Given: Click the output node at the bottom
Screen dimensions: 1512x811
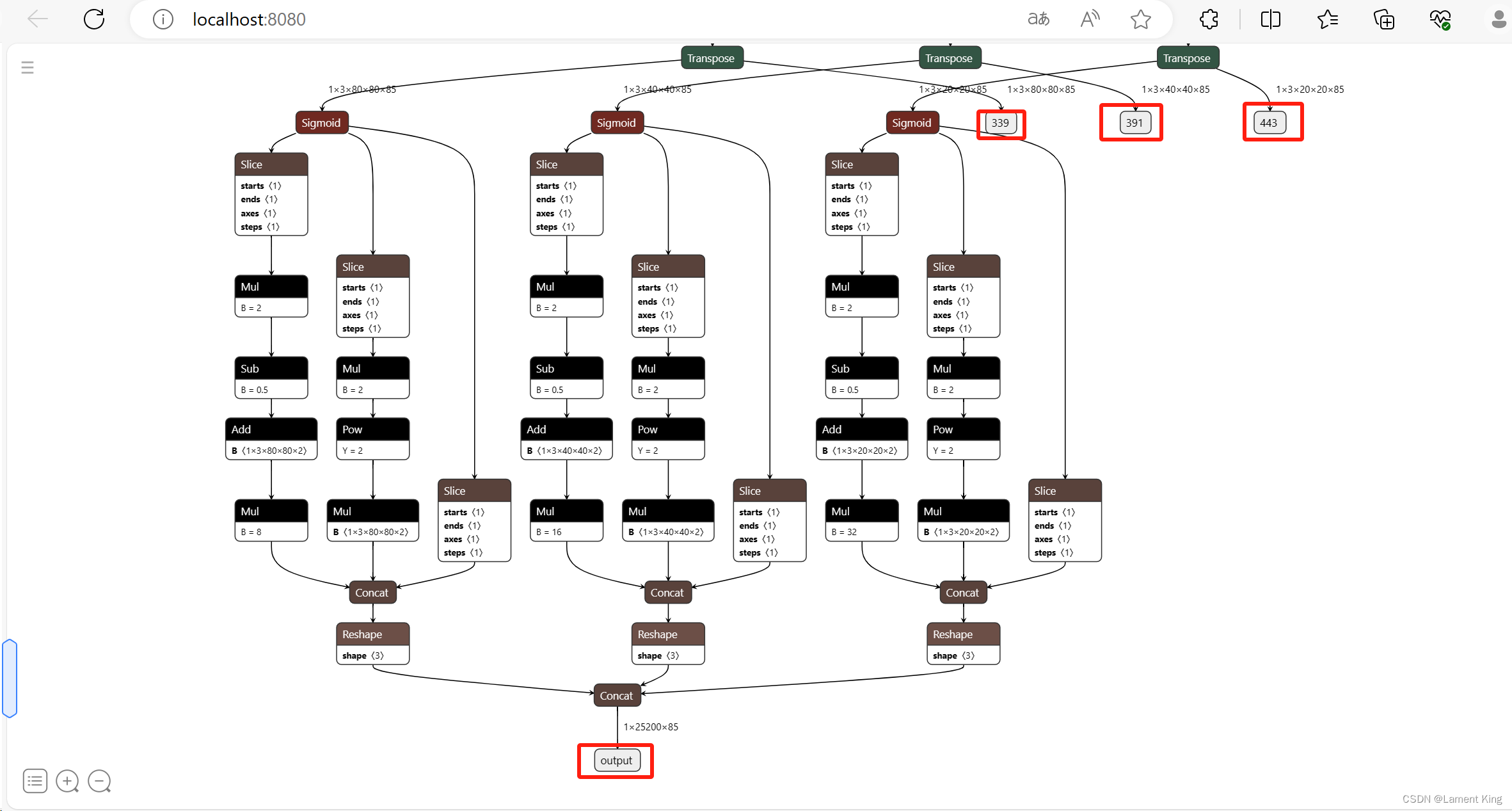Looking at the screenshot, I should click(x=614, y=760).
